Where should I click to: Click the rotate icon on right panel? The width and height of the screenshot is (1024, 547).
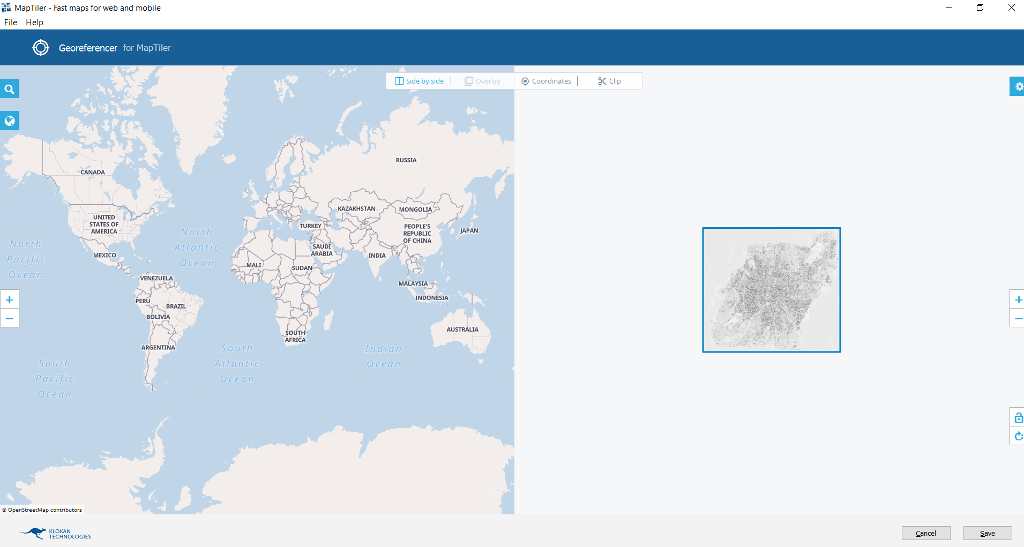(1017, 436)
